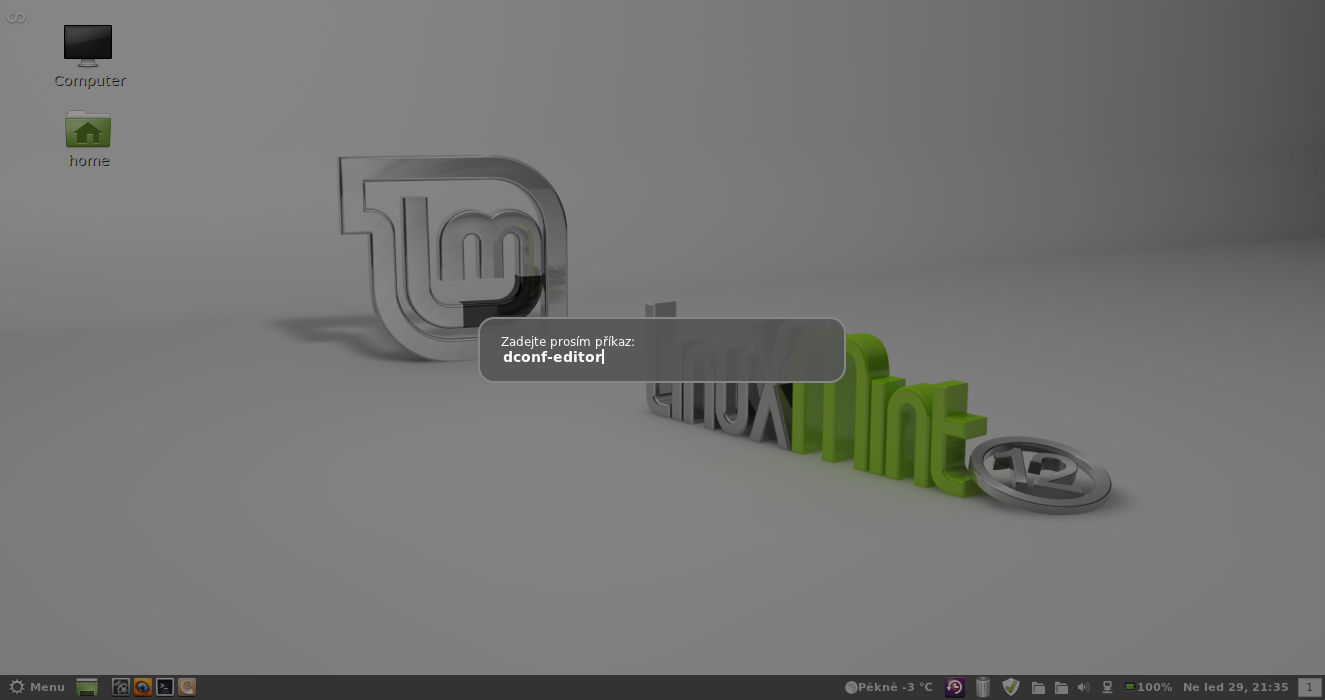
Task: Launch the blue eye application in panel
Action: pos(143,687)
